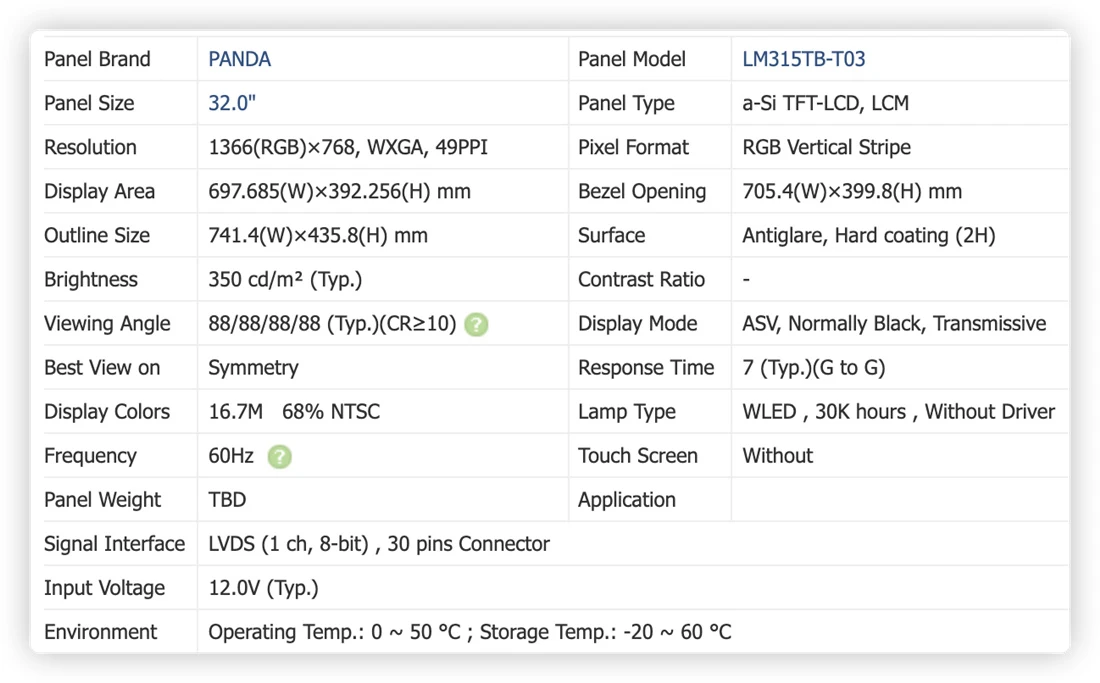Select the Operating Temp. and Storage Temp. value
This screenshot has height=683, width=1100.
click(x=469, y=633)
